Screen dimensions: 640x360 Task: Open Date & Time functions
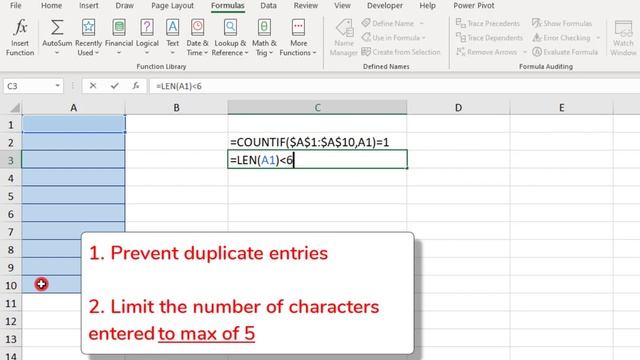coord(197,38)
